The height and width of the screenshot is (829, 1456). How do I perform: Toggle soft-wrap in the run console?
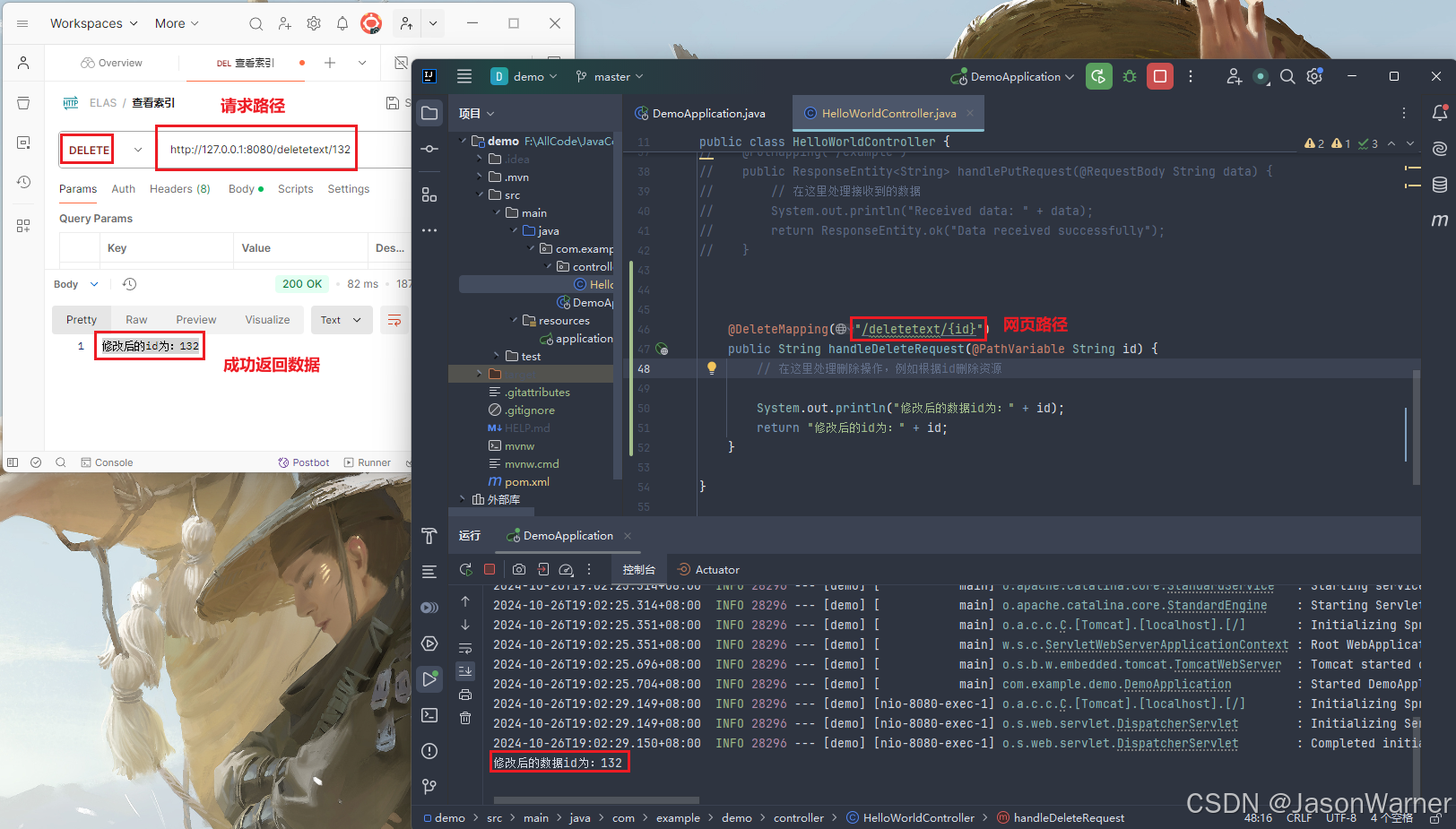(464, 648)
